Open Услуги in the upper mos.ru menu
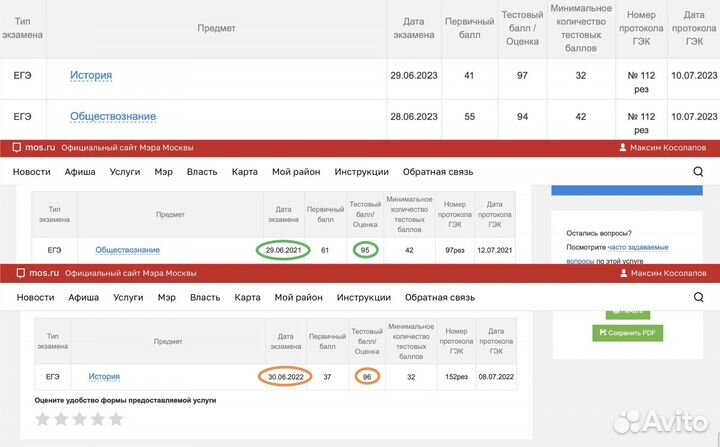 coord(125,172)
